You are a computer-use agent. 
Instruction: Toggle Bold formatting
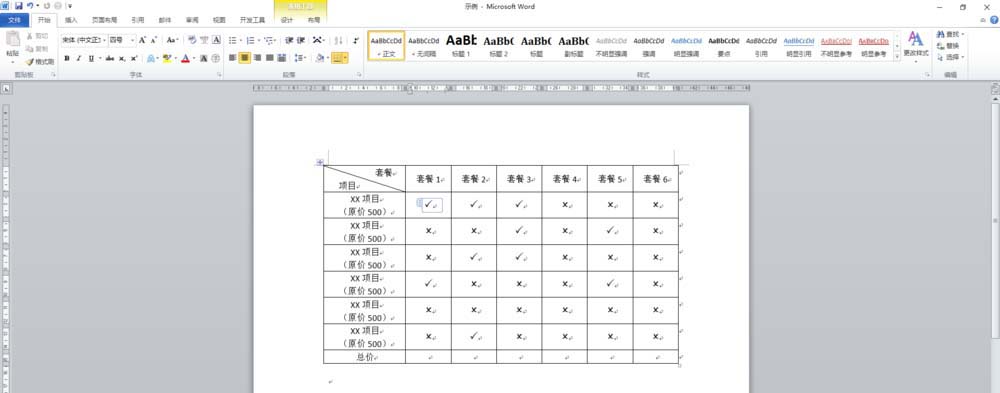[67, 58]
